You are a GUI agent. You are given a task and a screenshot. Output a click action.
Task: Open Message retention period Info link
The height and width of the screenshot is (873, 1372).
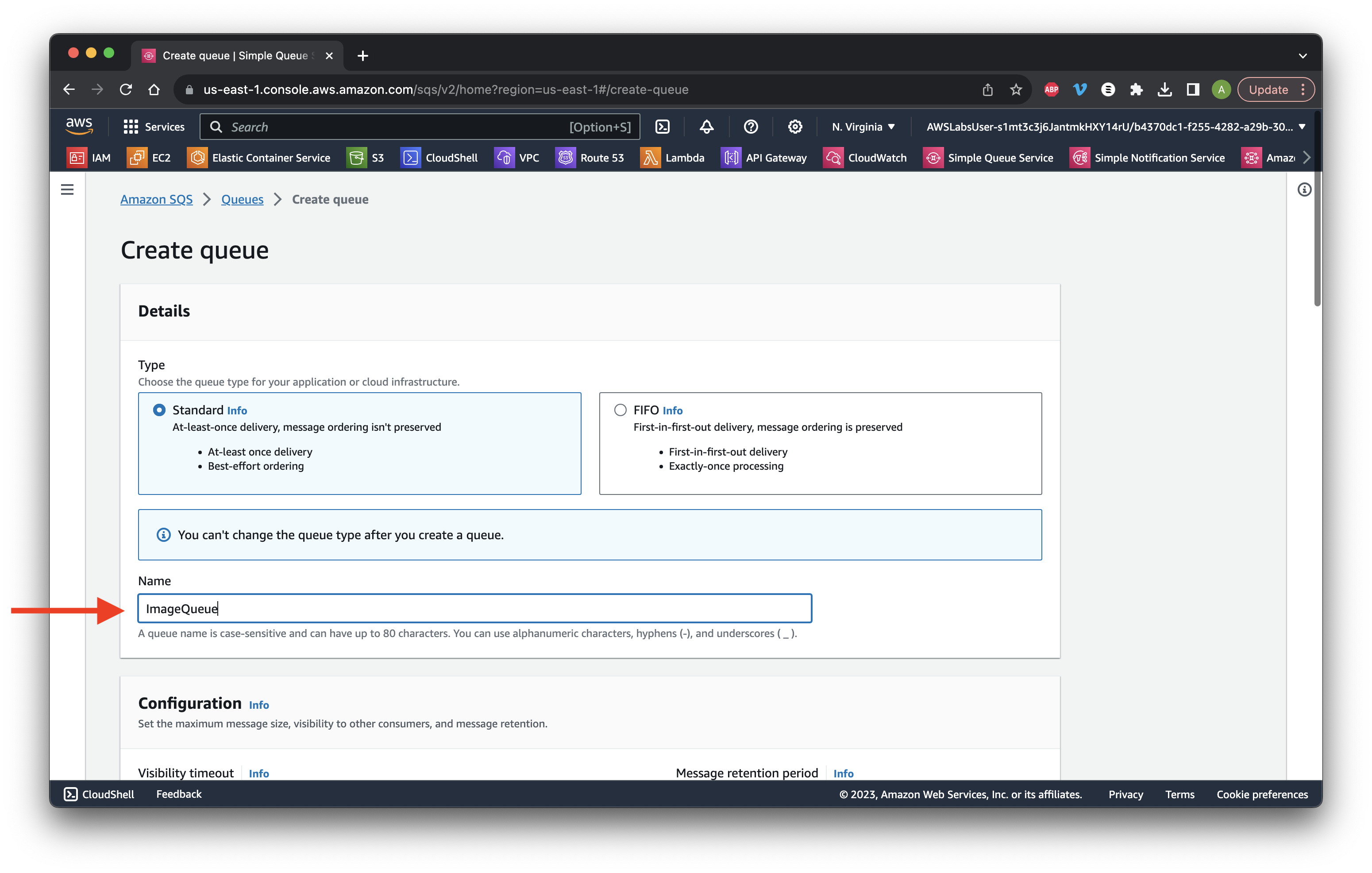pyautogui.click(x=843, y=774)
